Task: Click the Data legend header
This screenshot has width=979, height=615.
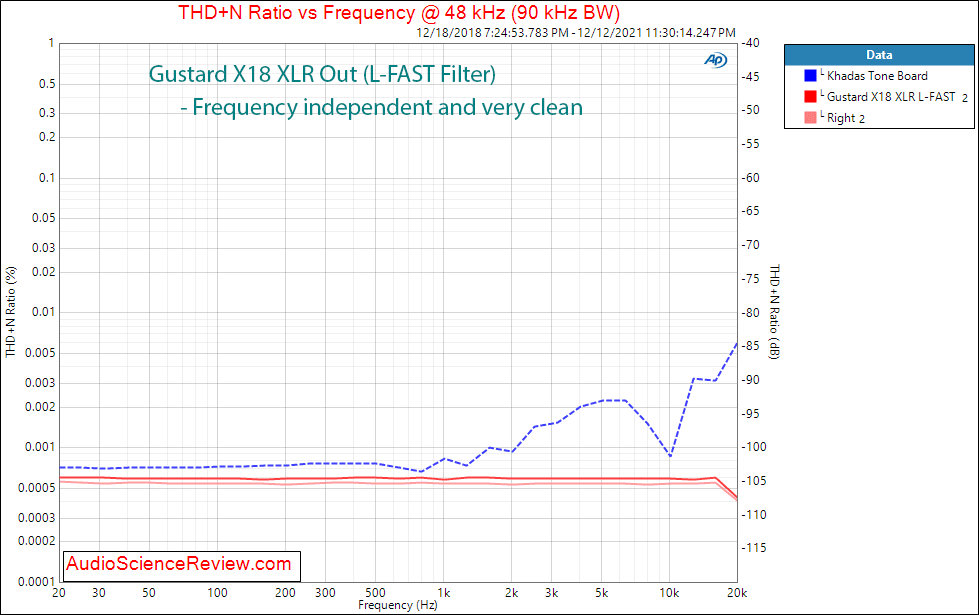Action: click(x=879, y=55)
